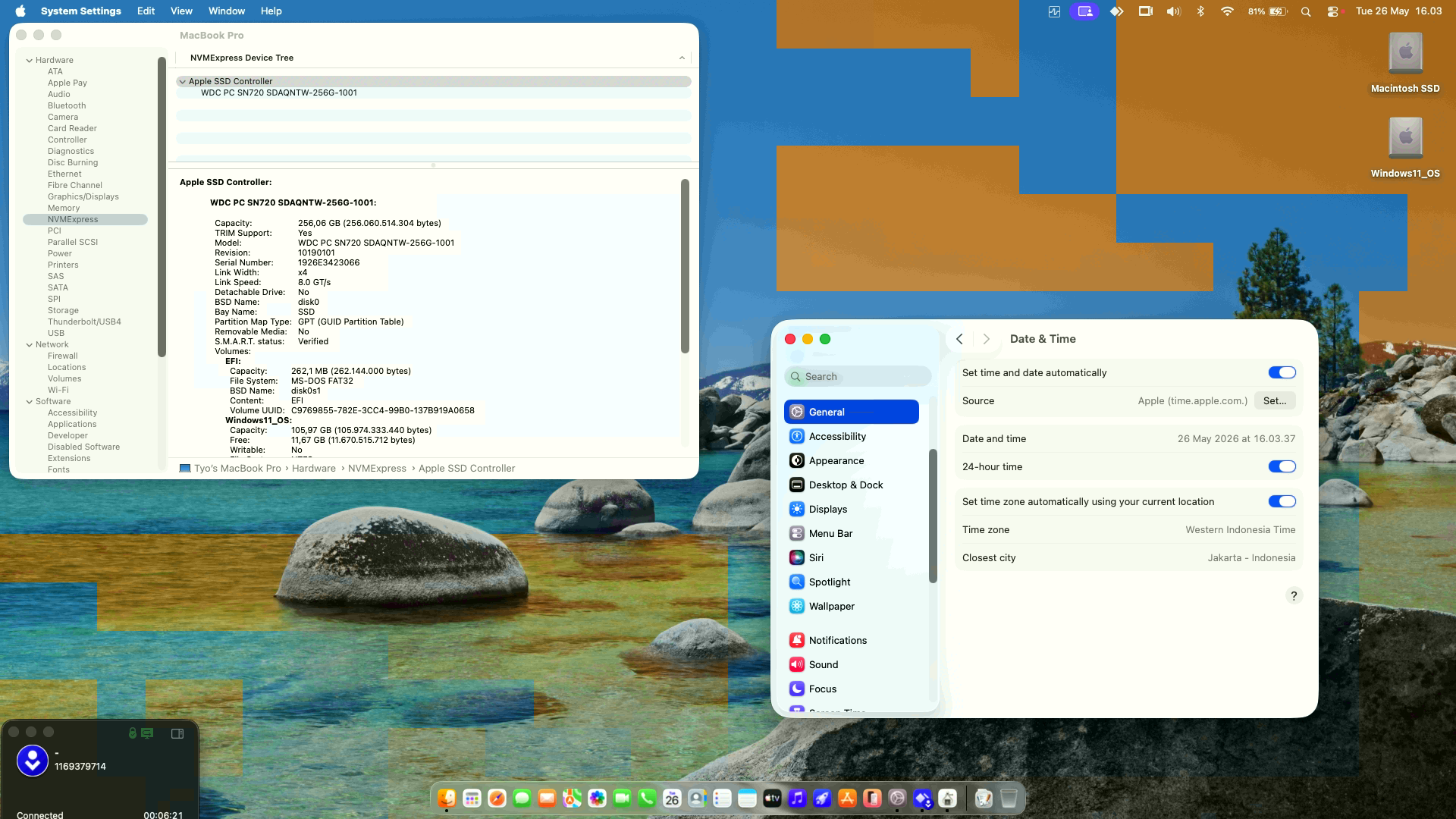The height and width of the screenshot is (819, 1456).
Task: Open the Window menu
Action: (227, 11)
